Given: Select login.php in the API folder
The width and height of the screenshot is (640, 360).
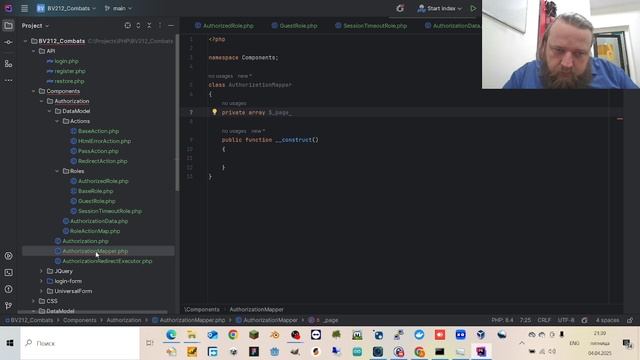Looking at the screenshot, I should (x=66, y=61).
